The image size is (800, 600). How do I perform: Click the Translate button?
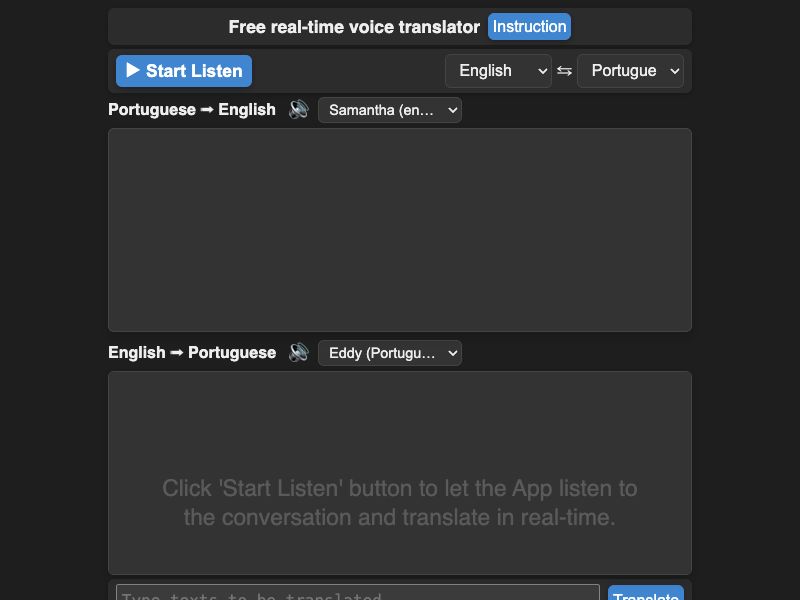[646, 595]
